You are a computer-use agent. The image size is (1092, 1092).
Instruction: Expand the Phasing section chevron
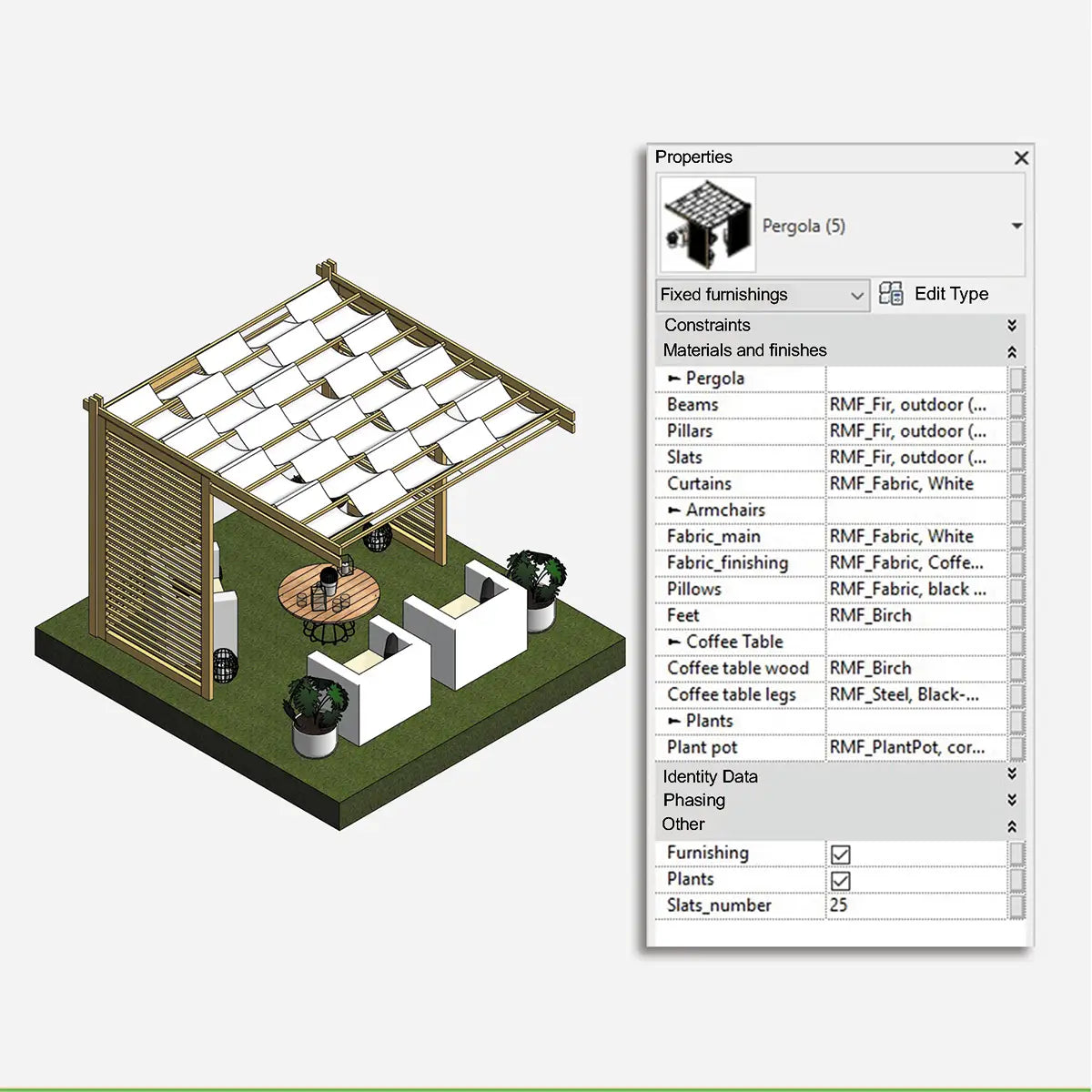click(x=1011, y=800)
